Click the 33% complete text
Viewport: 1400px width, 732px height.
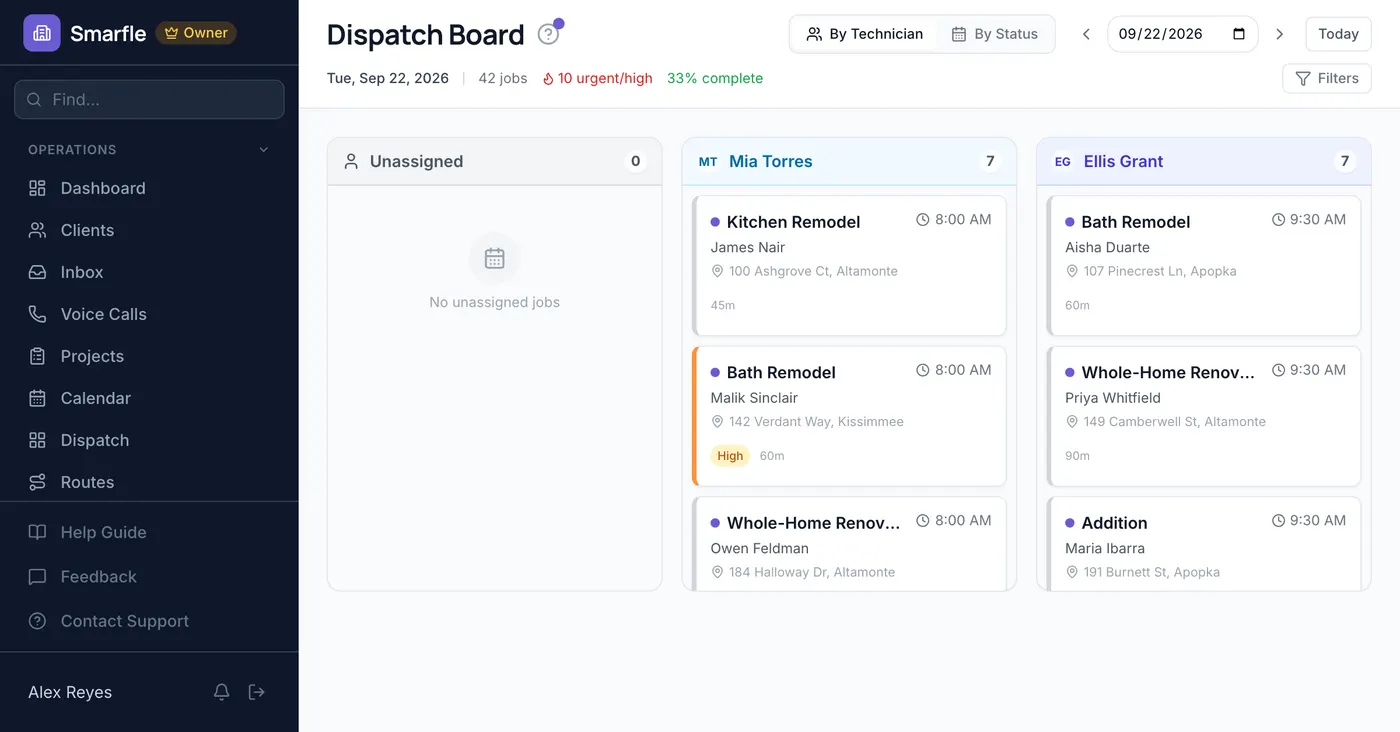point(715,78)
